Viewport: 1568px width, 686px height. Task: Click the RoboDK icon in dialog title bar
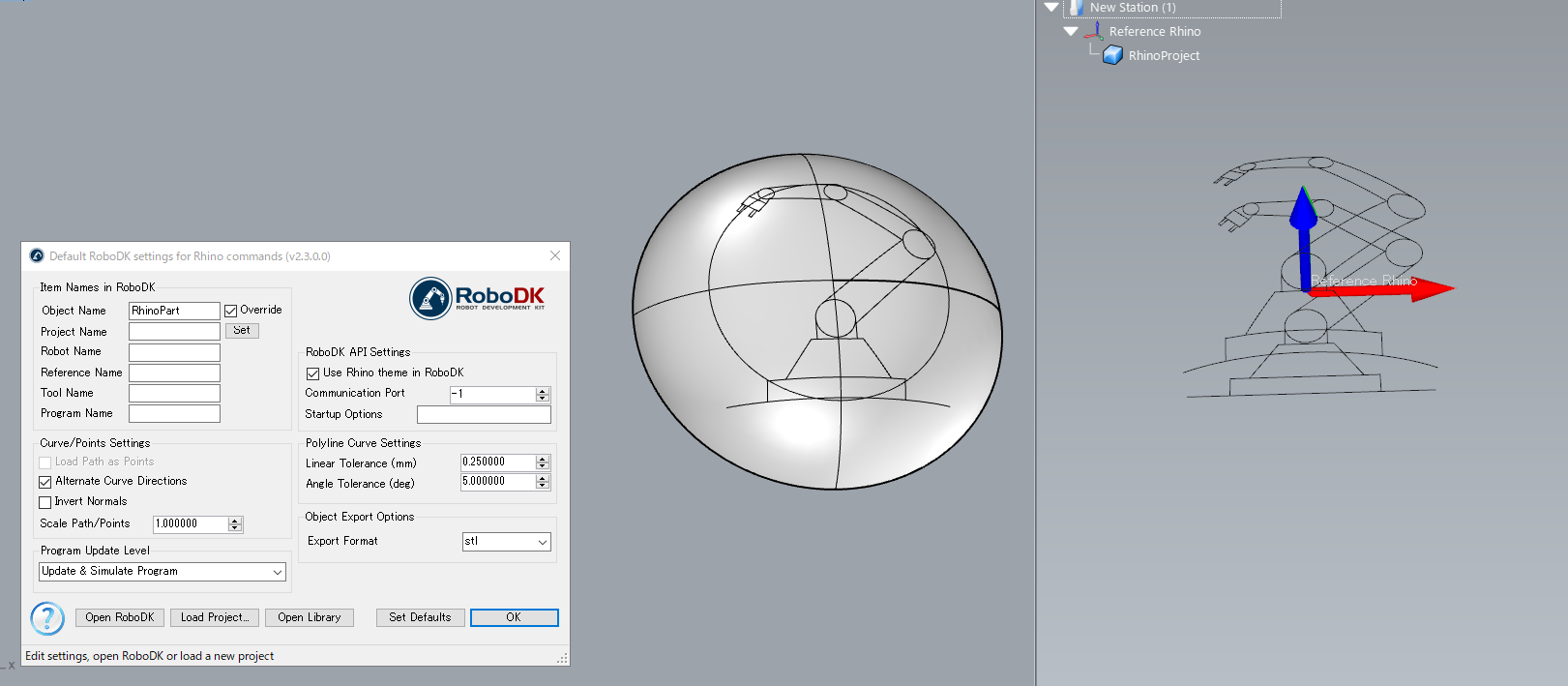(x=37, y=256)
